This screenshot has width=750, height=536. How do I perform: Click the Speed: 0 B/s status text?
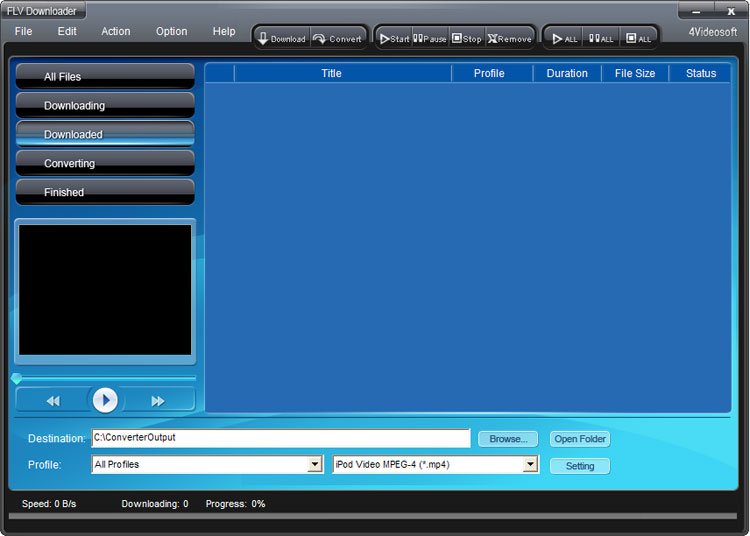49,503
